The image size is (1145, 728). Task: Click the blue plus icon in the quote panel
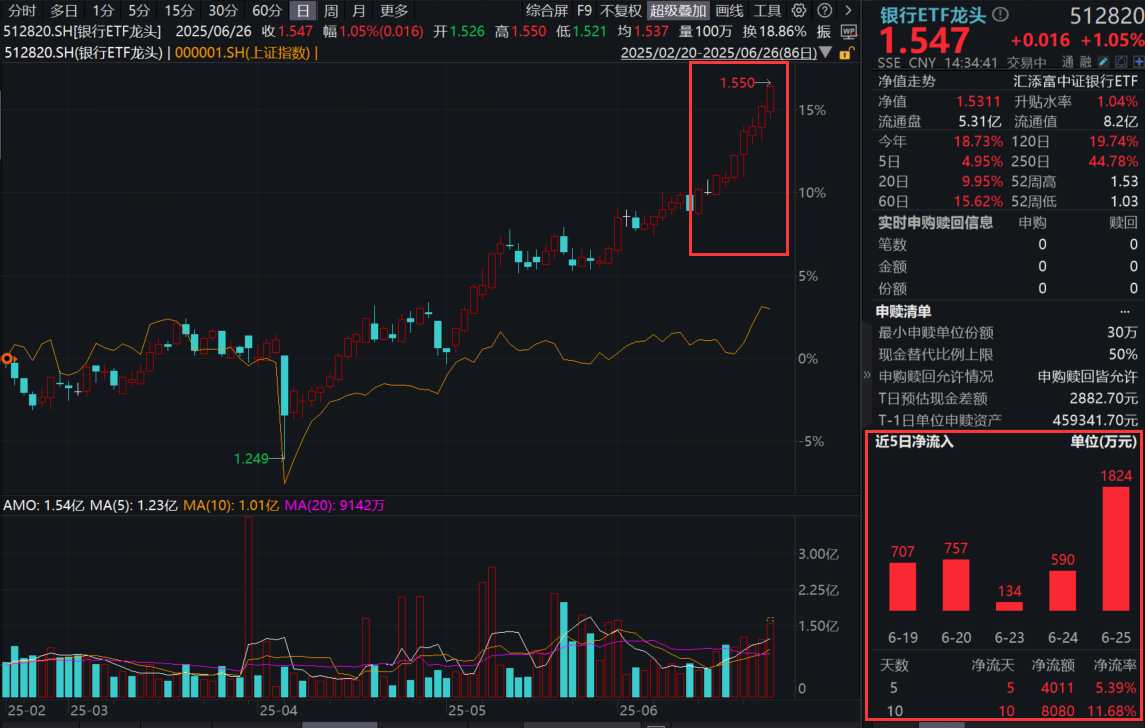pyautogui.click(x=1138, y=62)
